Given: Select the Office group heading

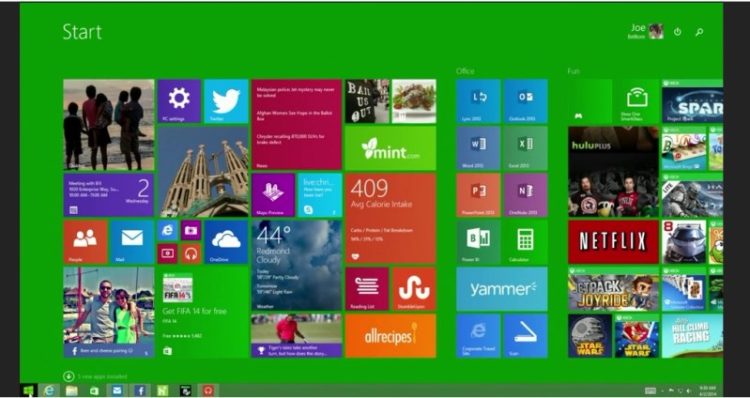Looking at the screenshot, I should point(465,71).
